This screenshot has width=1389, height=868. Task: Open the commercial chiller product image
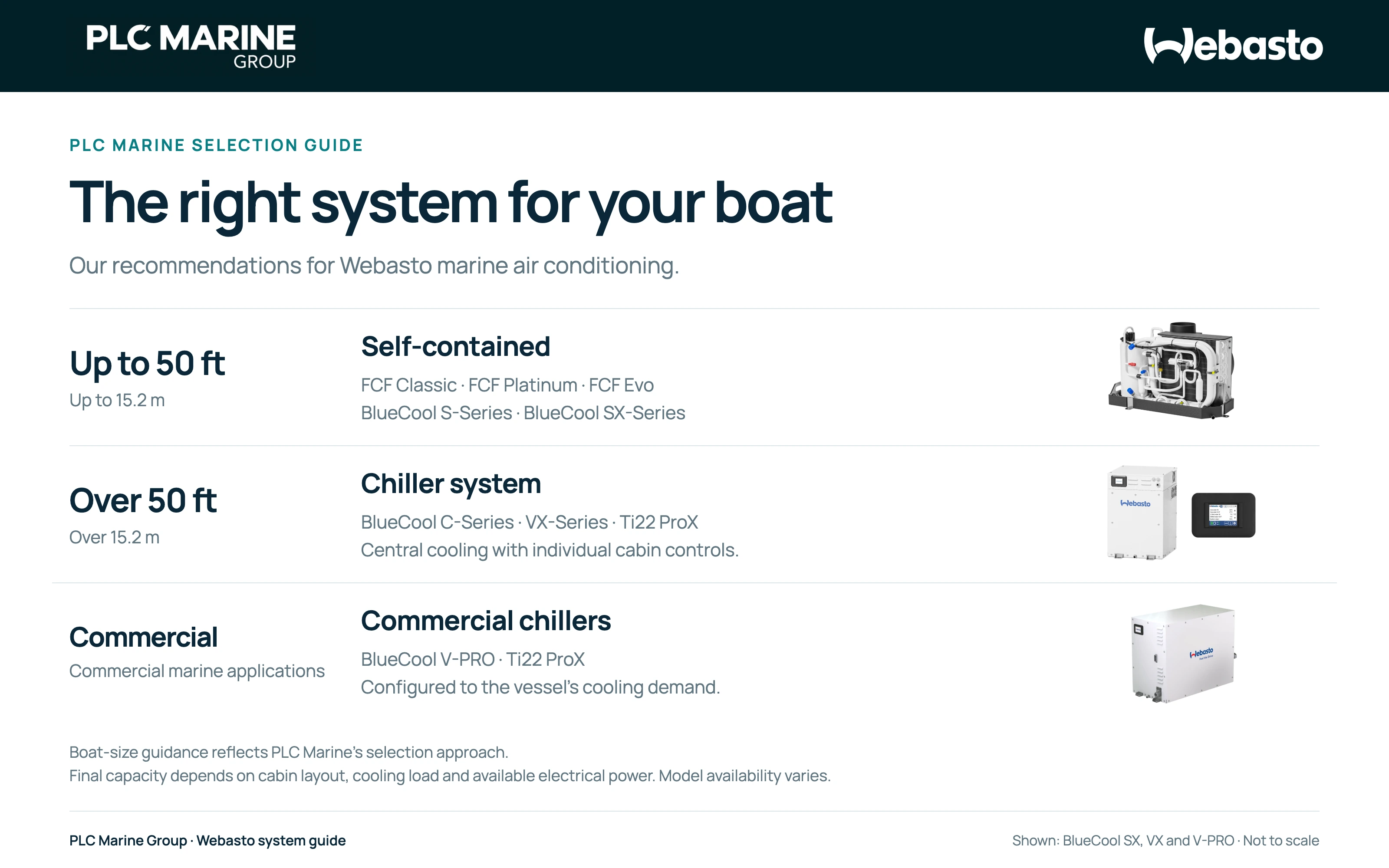1184,653
